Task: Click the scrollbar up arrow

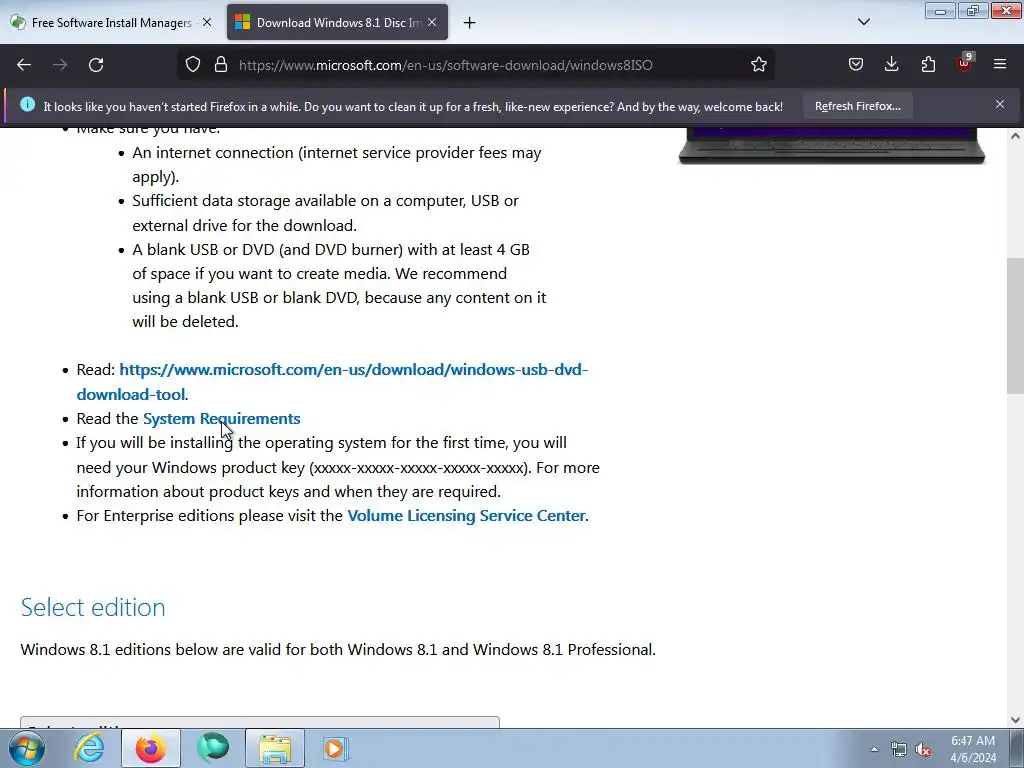Action: click(1015, 136)
